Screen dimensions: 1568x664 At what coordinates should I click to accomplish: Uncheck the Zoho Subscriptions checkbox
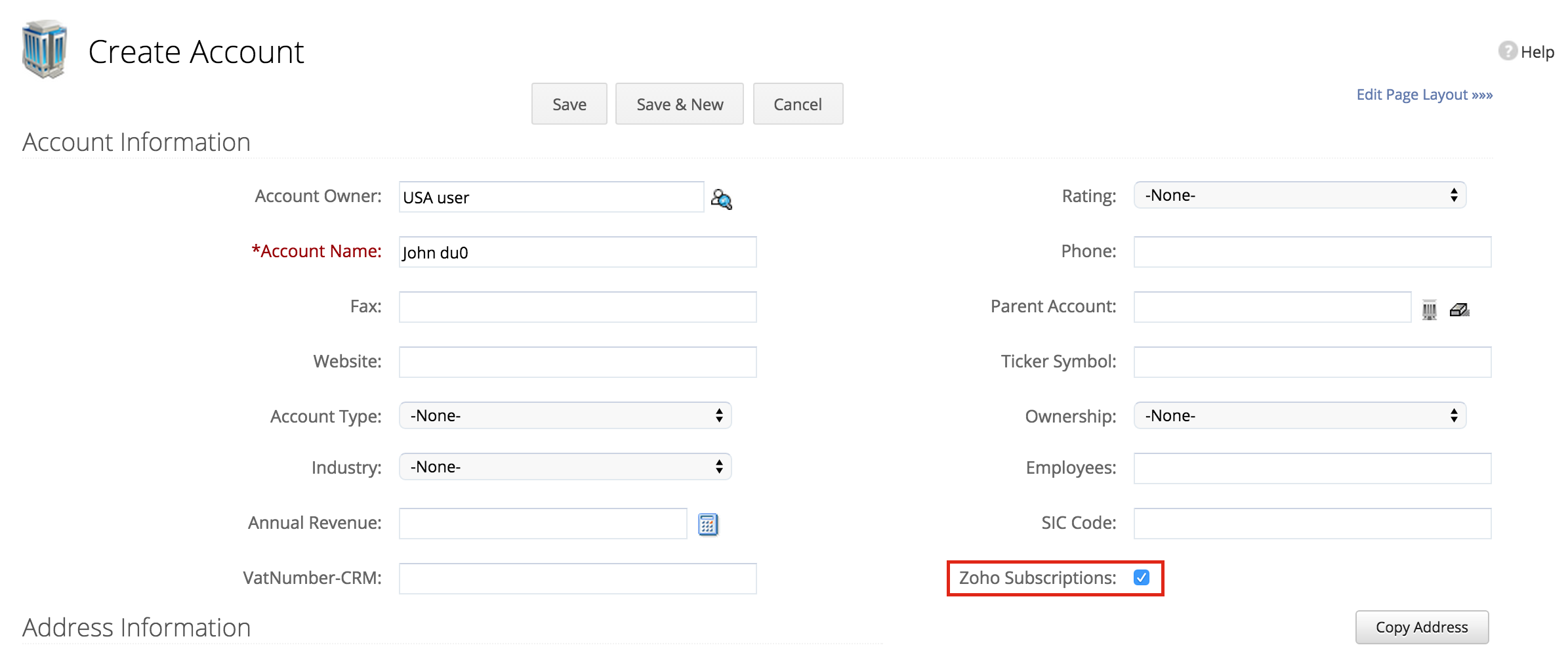[x=1142, y=578]
